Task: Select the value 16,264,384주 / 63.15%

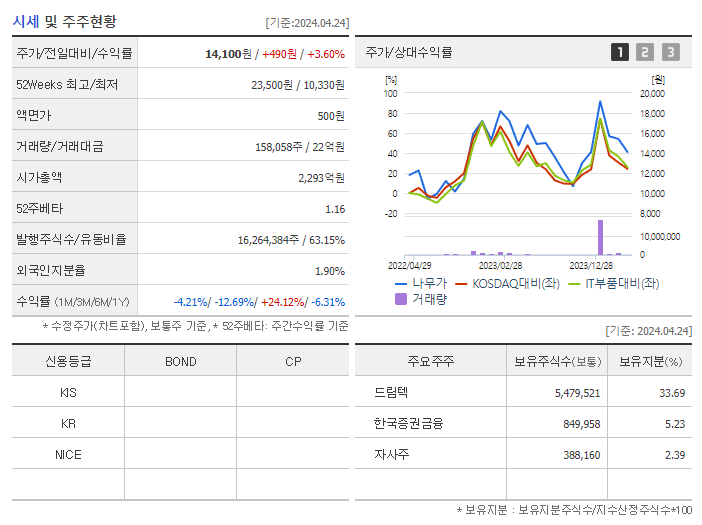Action: click(x=291, y=240)
